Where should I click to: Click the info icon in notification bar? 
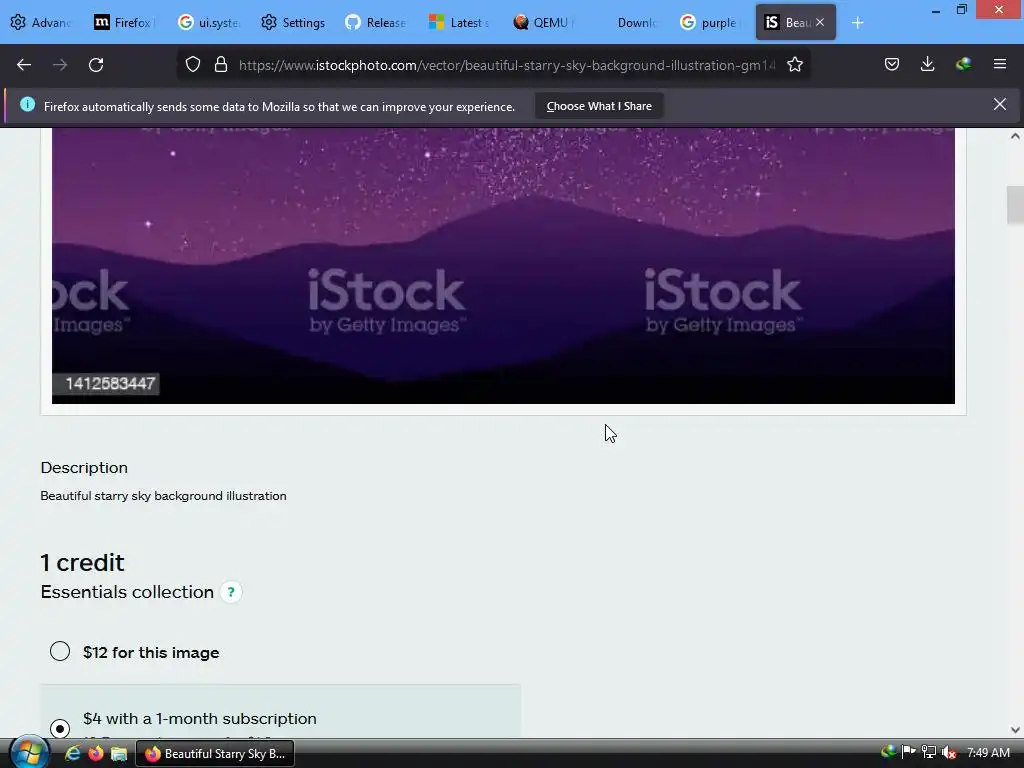(x=27, y=104)
